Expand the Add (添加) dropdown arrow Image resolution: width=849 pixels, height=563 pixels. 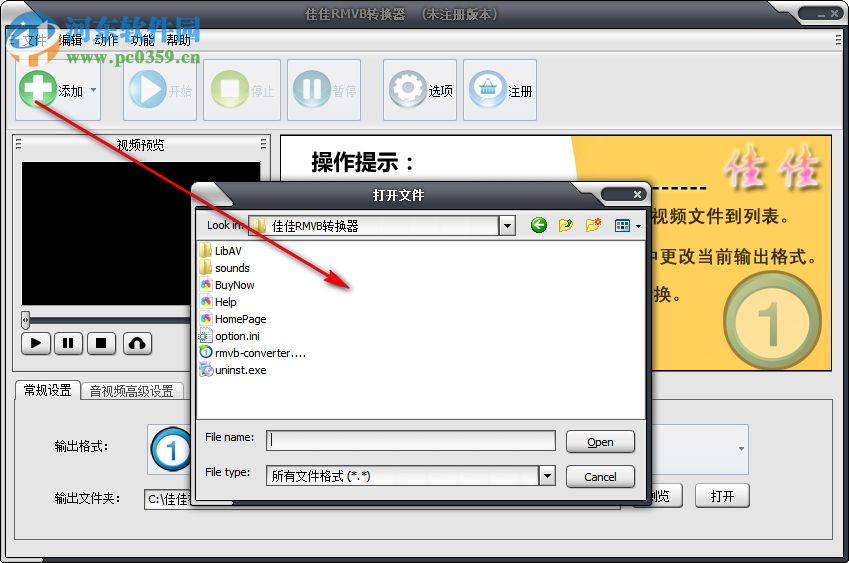[x=93, y=90]
